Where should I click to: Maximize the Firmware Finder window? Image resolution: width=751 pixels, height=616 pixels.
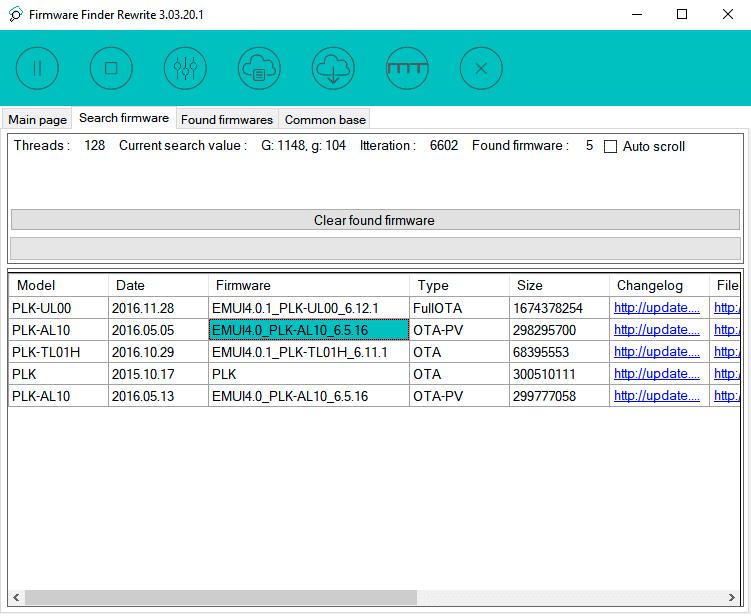[682, 14]
